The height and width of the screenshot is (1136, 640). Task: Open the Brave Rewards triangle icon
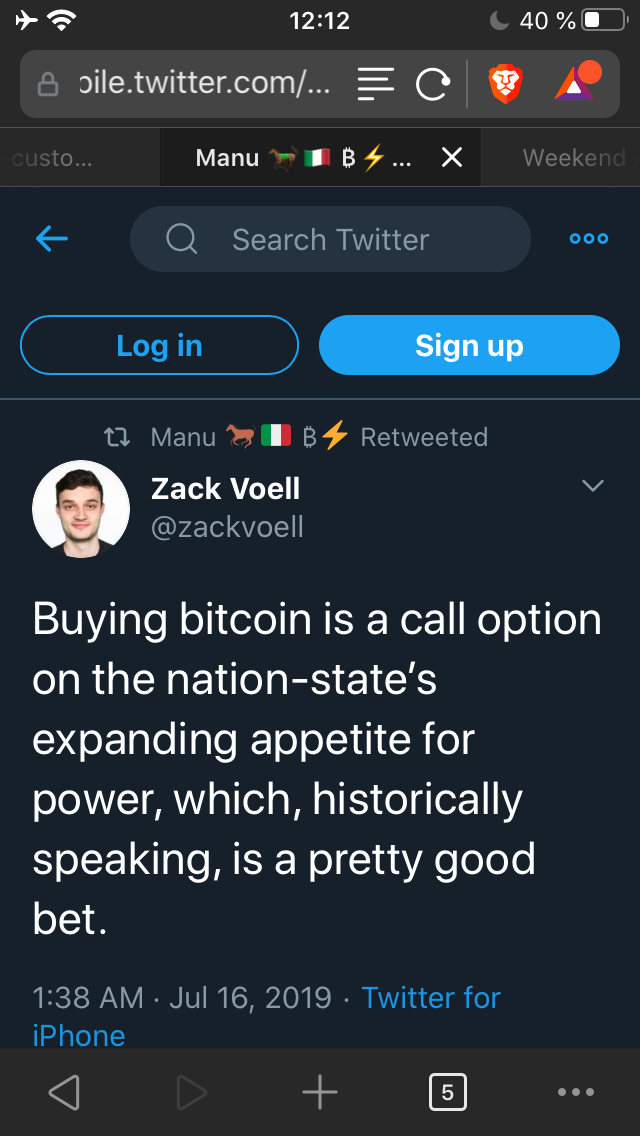tap(576, 83)
